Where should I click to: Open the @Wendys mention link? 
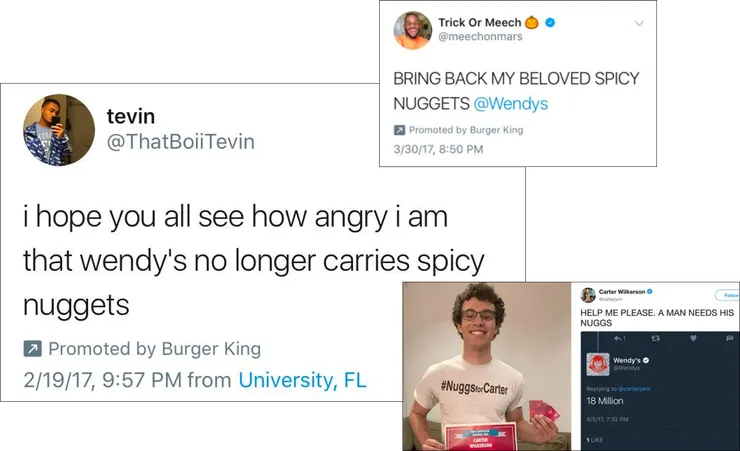pos(511,103)
